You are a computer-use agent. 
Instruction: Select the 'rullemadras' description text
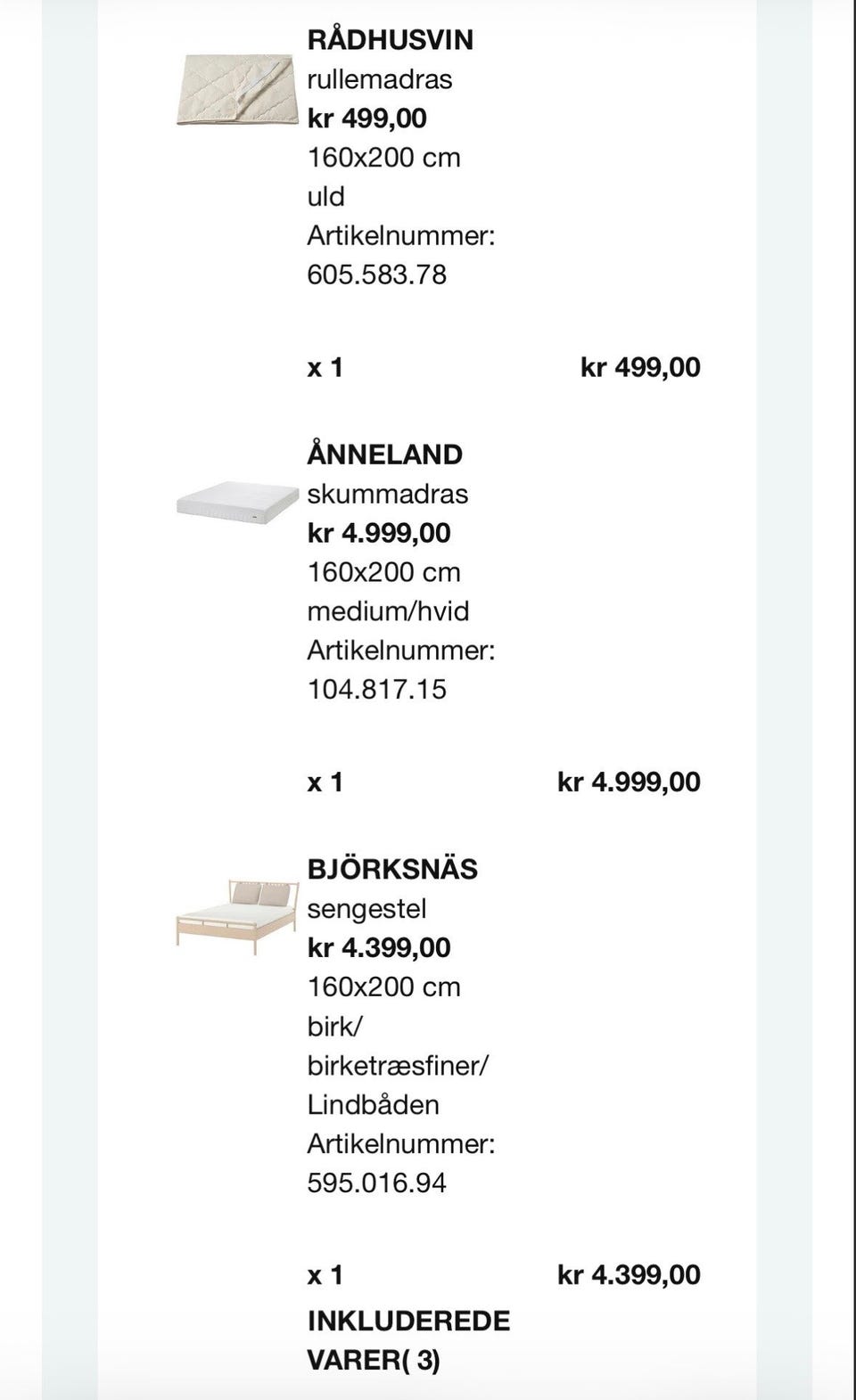click(379, 78)
